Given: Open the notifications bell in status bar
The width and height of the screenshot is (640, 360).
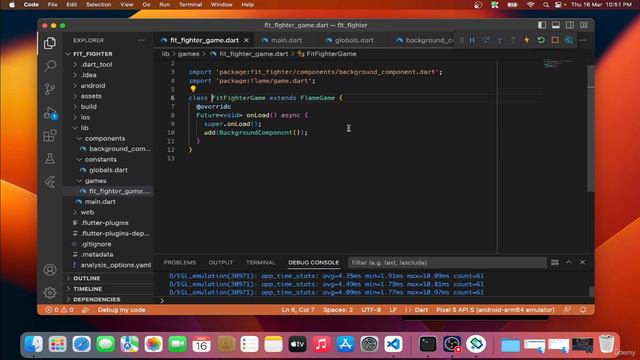Looking at the screenshot, I should coord(583,310).
